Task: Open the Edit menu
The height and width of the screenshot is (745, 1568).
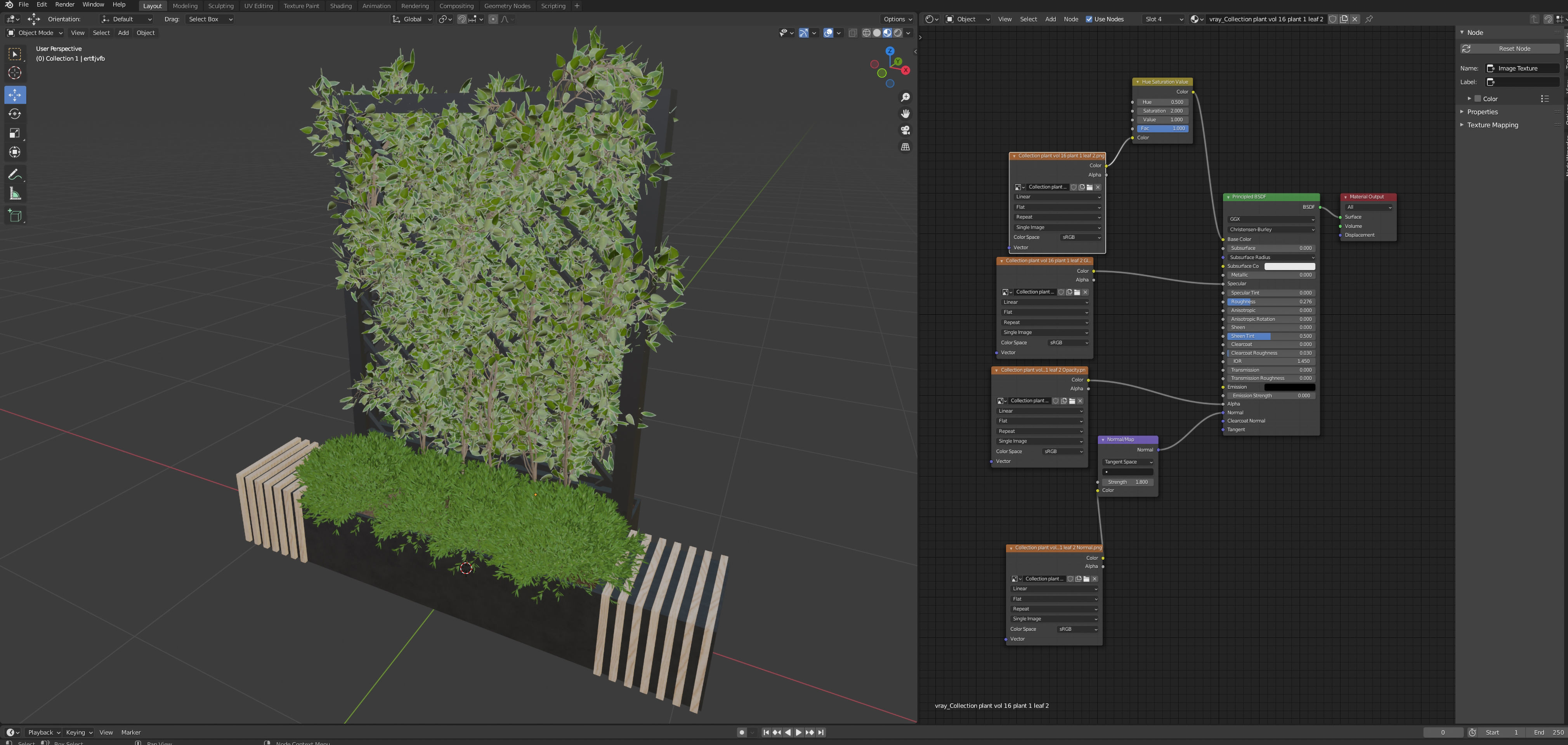Action: point(42,5)
